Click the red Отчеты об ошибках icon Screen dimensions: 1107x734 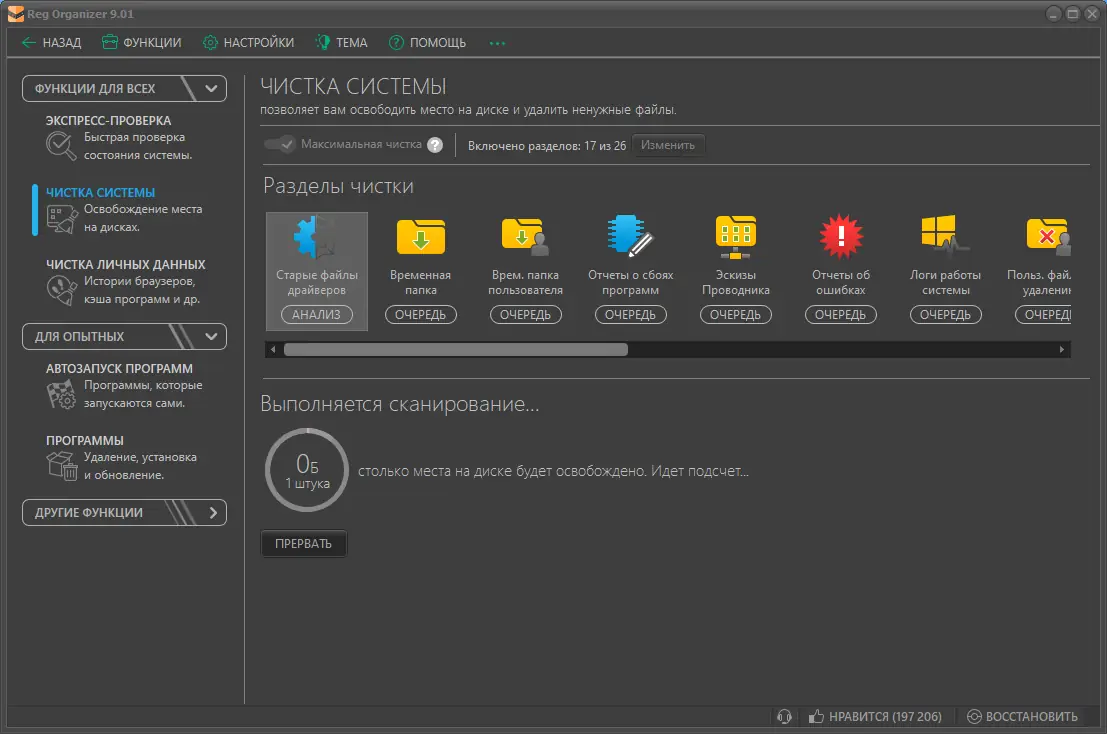[x=840, y=236]
